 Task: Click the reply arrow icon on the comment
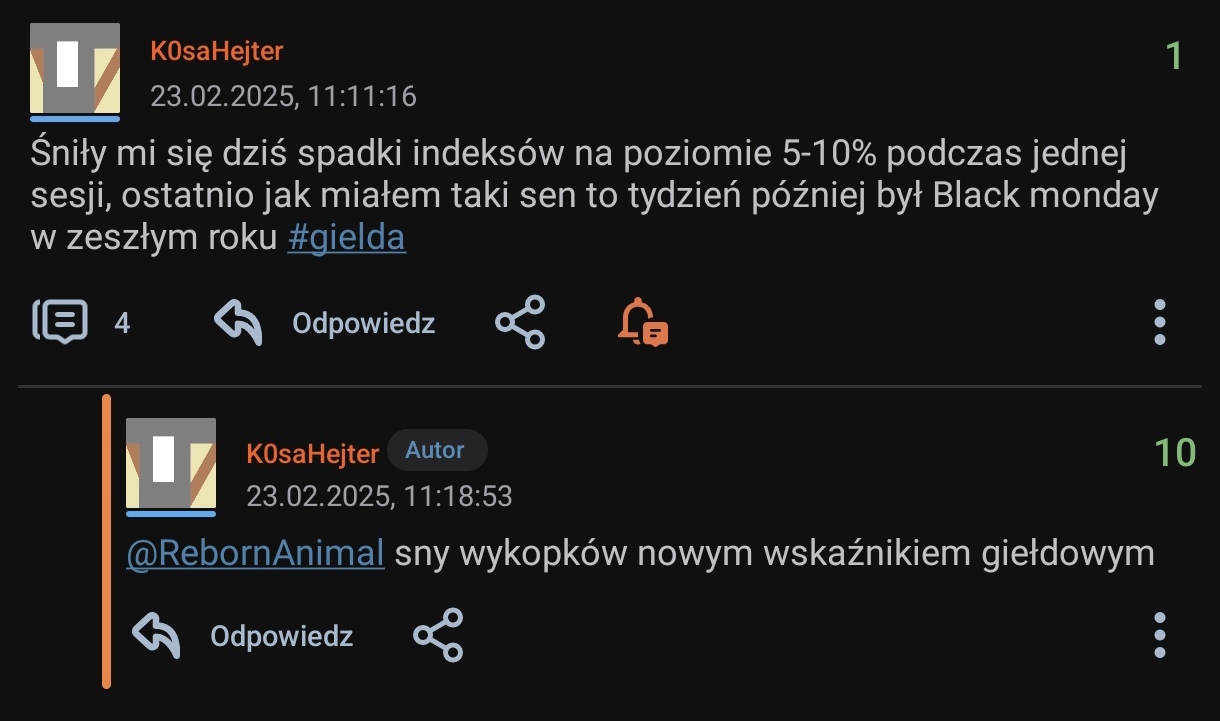[x=156, y=635]
